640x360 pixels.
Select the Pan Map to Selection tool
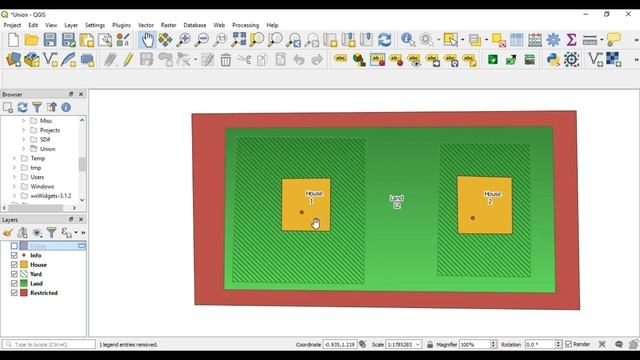[165, 40]
